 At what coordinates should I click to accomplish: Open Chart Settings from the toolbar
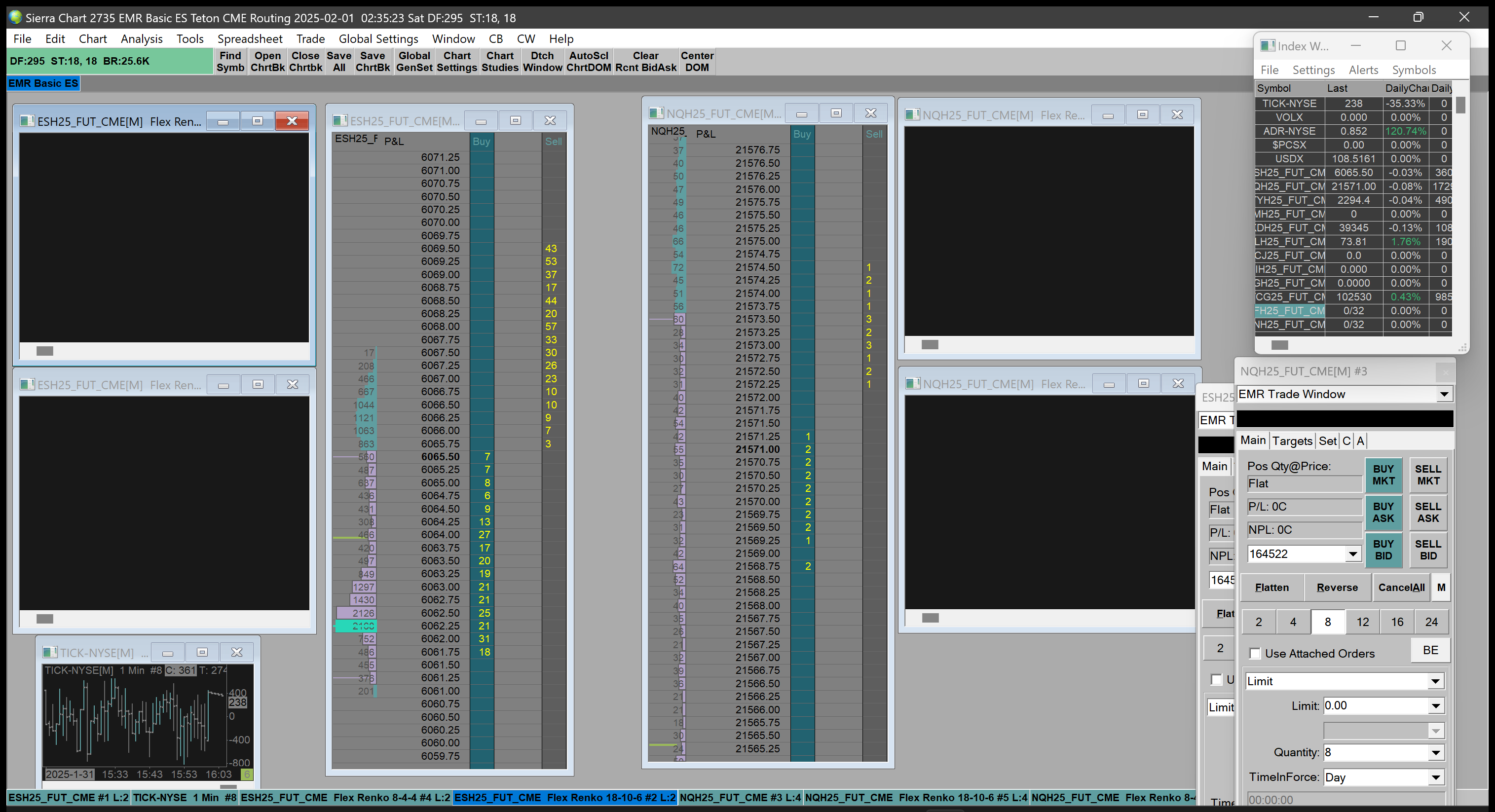coord(457,62)
